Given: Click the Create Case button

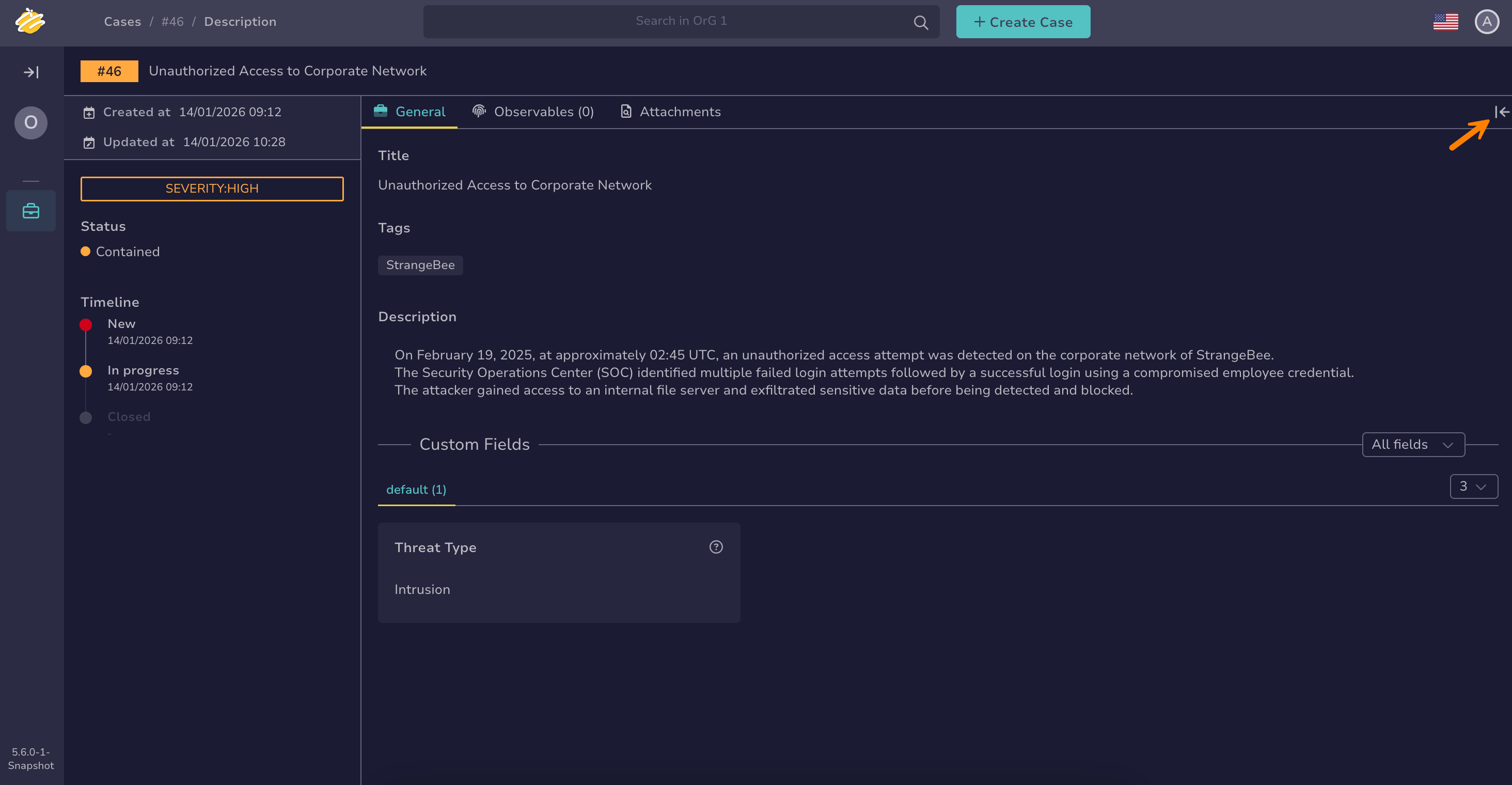Looking at the screenshot, I should coord(1022,22).
